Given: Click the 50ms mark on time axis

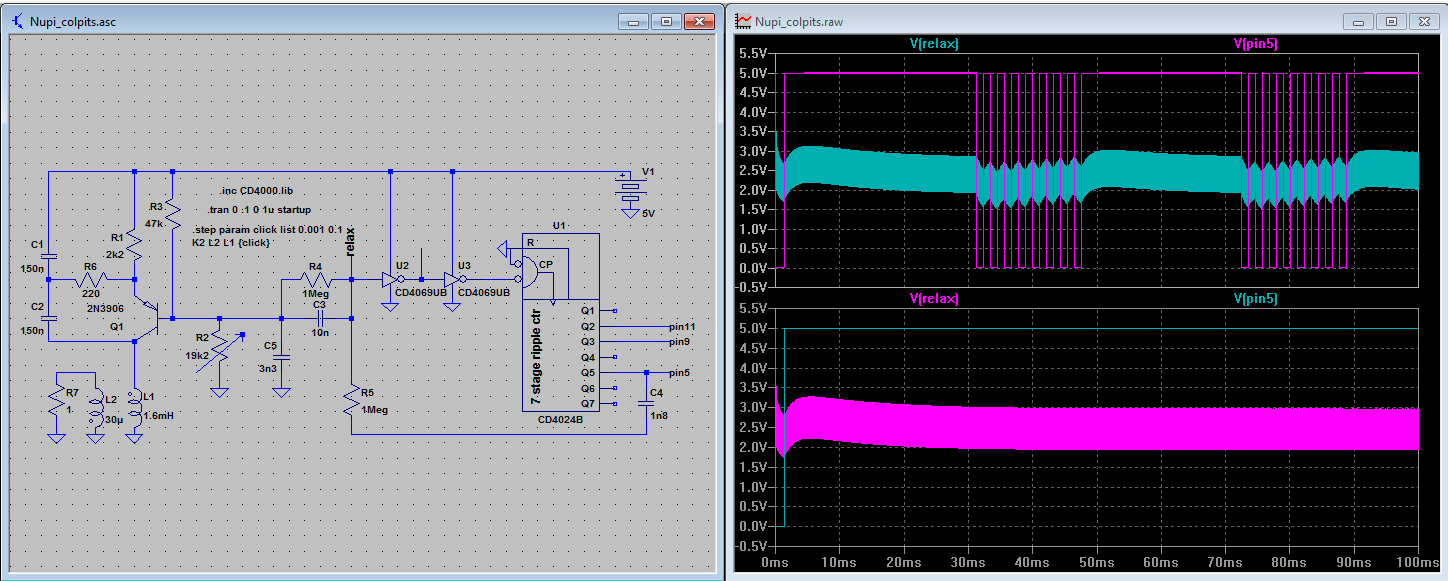Looking at the screenshot, I should point(1097,564).
